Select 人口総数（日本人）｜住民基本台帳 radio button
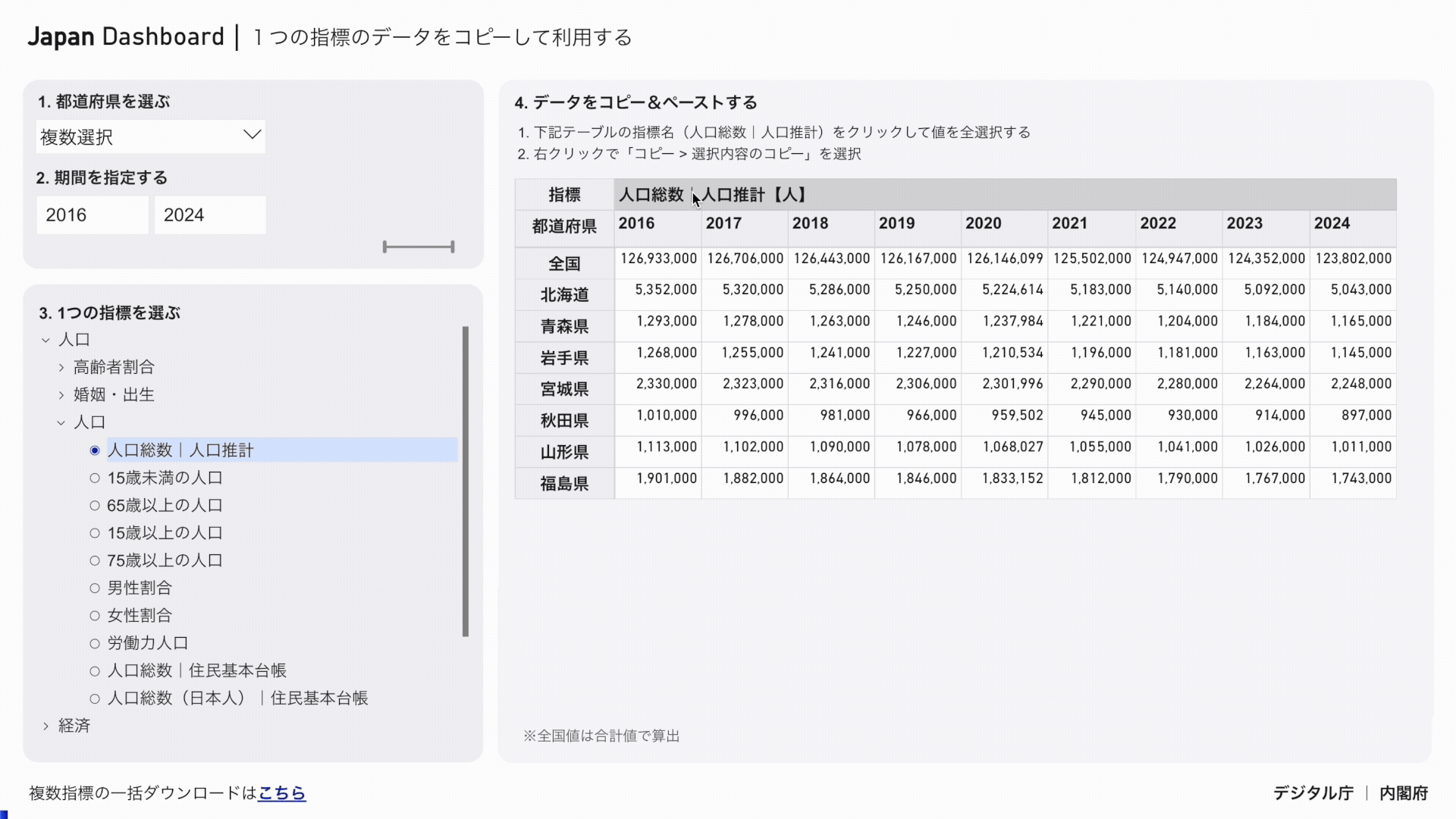Screen dimensions: 1456x819 pyautogui.click(x=95, y=698)
